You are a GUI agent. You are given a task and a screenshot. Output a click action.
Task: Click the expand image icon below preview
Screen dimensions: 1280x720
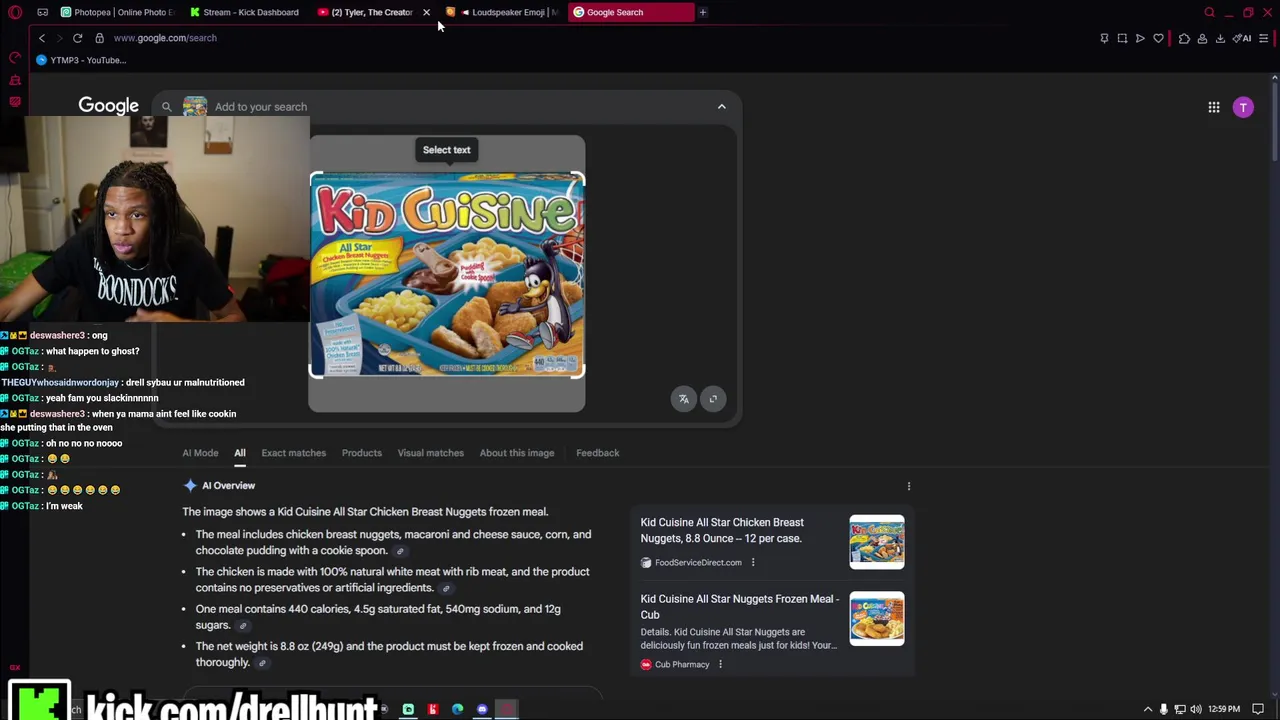tap(713, 399)
